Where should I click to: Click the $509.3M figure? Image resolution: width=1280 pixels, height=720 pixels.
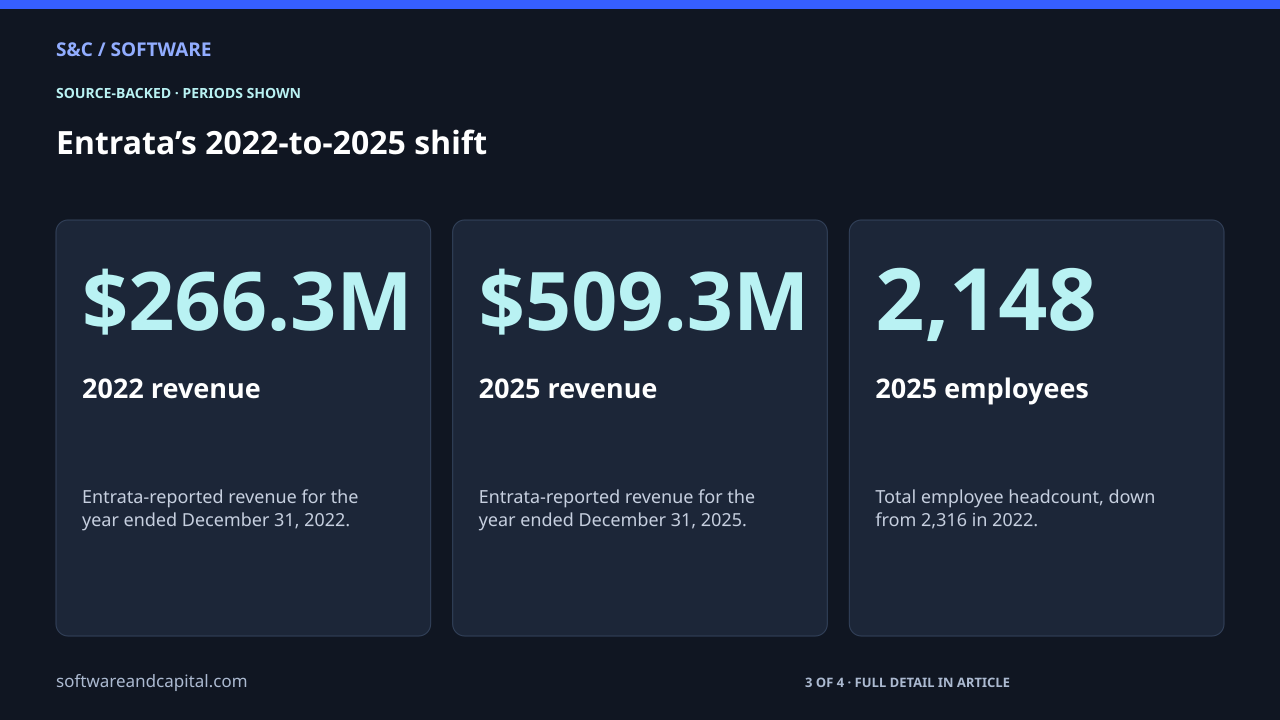[643, 300]
